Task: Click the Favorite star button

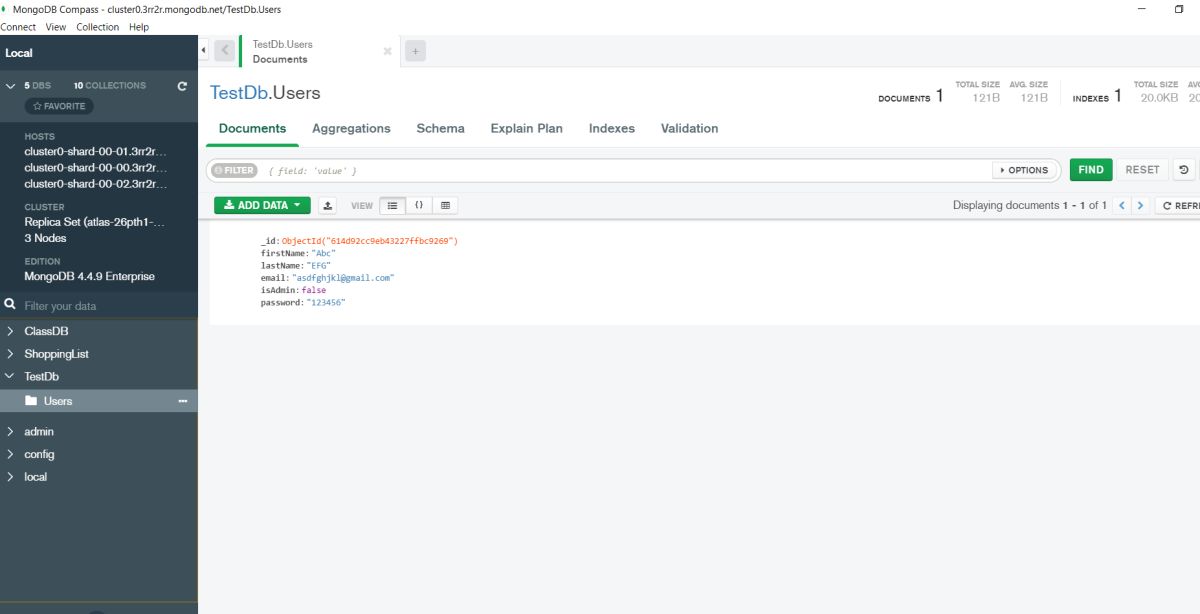Action: coord(59,106)
